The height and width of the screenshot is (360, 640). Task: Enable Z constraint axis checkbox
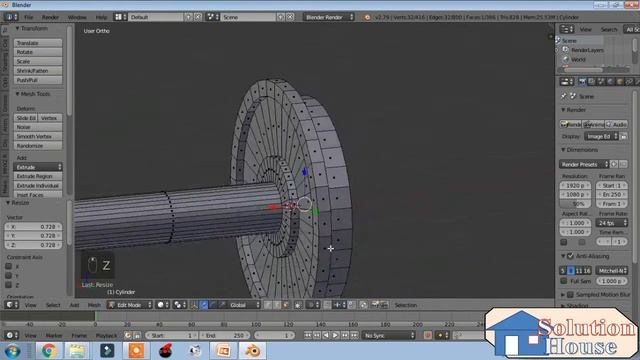pos(9,285)
